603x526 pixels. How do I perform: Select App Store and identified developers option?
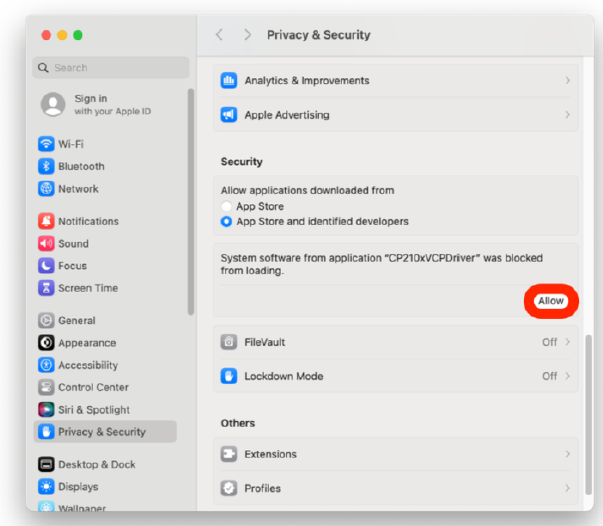(227, 221)
